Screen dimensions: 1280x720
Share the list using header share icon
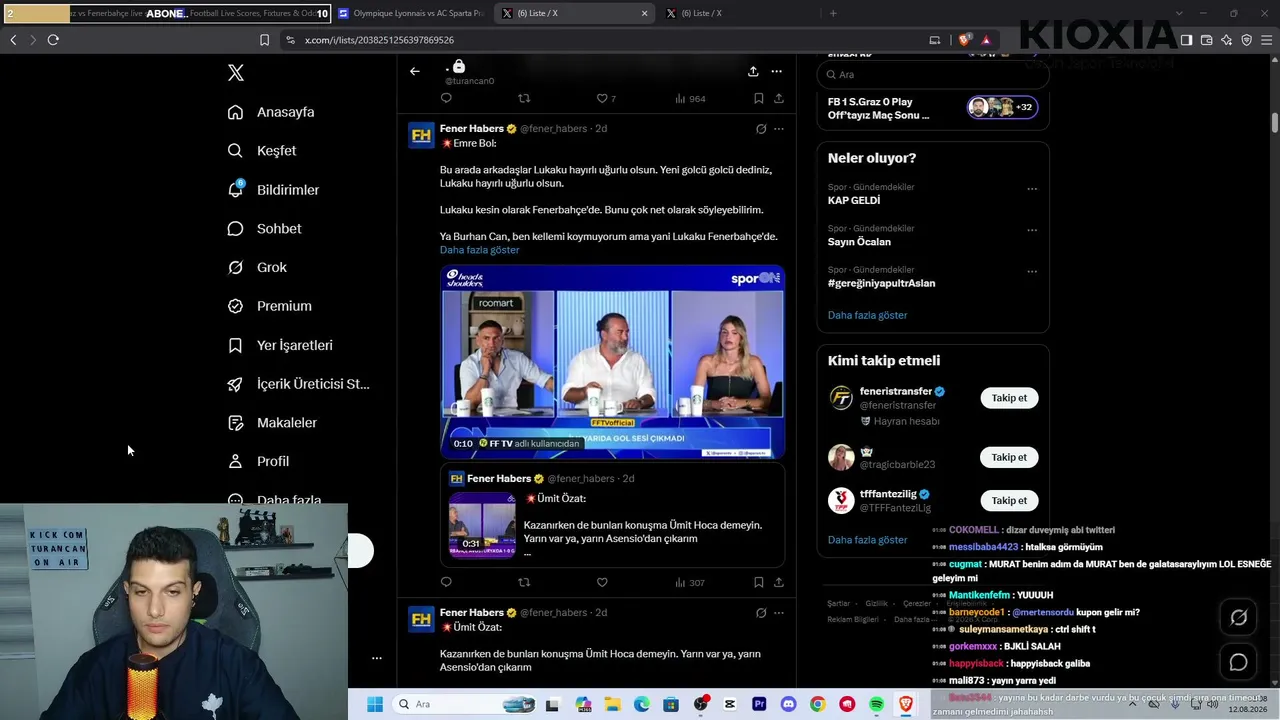(x=753, y=71)
